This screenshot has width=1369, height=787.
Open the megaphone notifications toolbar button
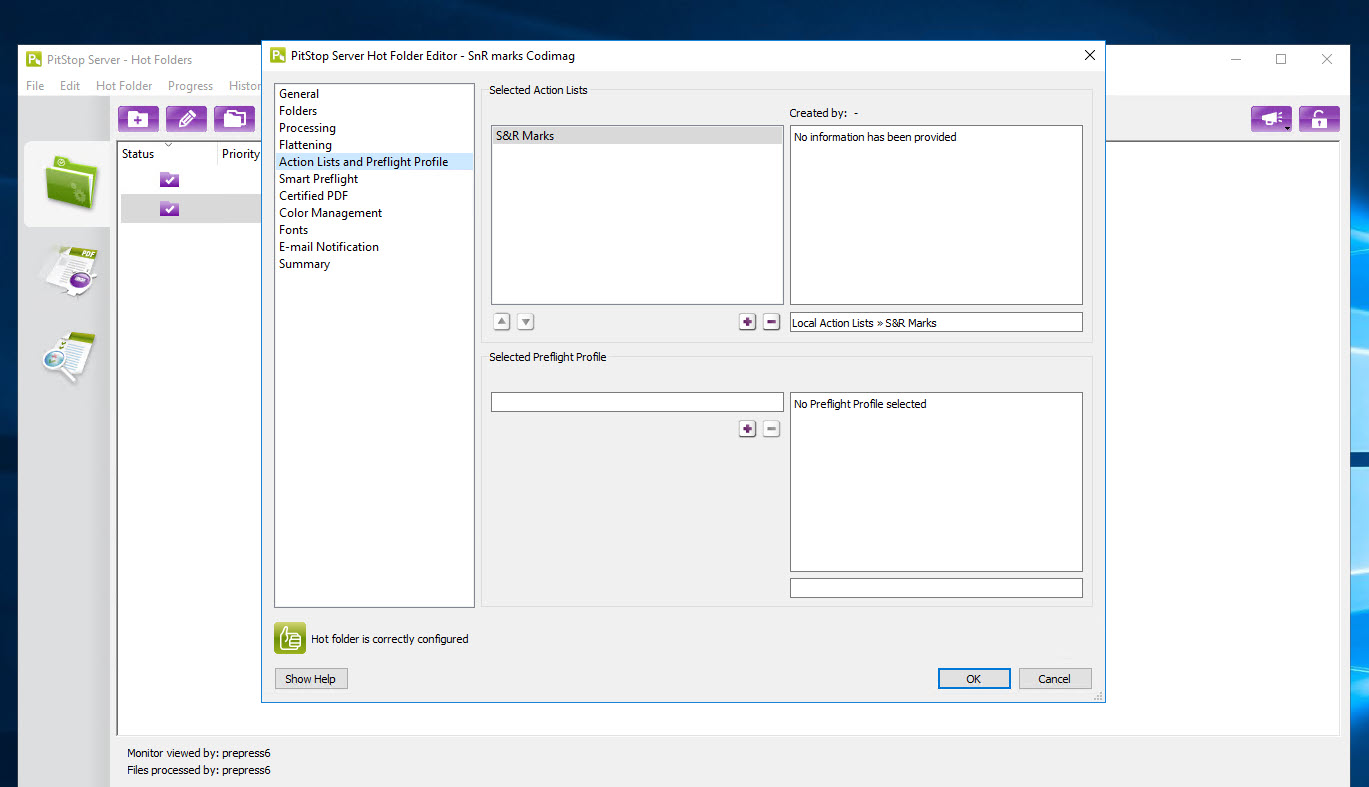1271,119
